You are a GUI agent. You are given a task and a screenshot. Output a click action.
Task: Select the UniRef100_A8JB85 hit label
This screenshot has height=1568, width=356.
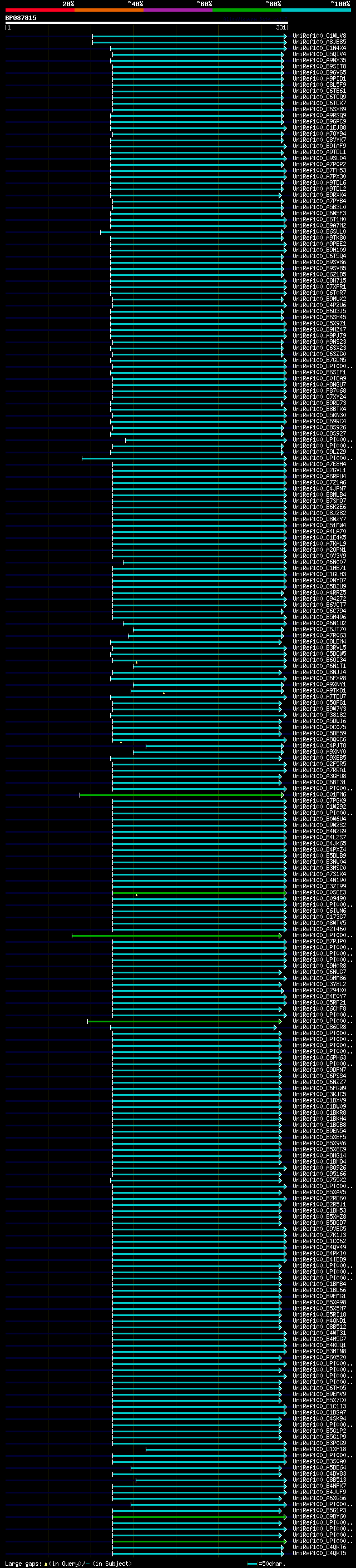[319, 42]
